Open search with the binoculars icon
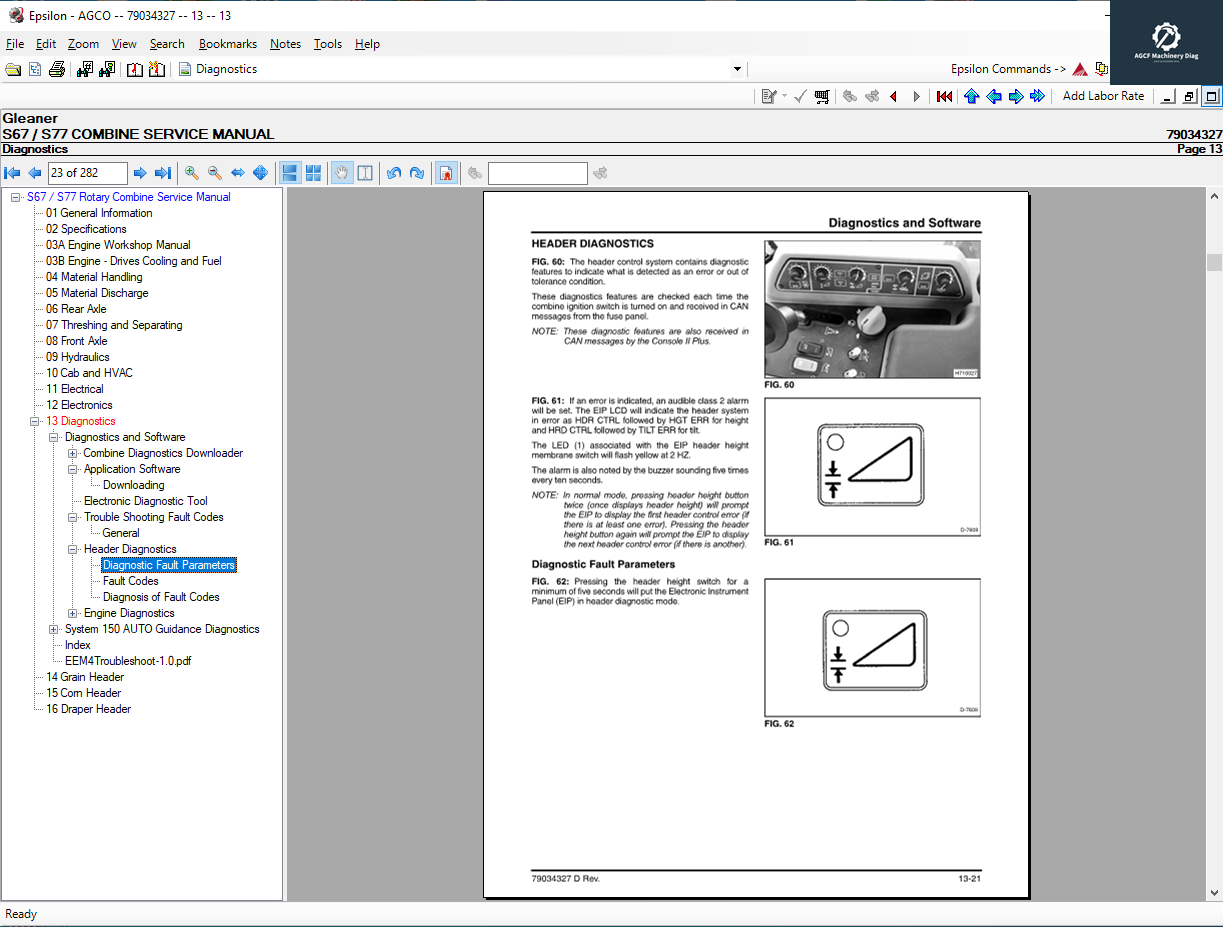Screen dimensions: 1223x927 point(84,69)
